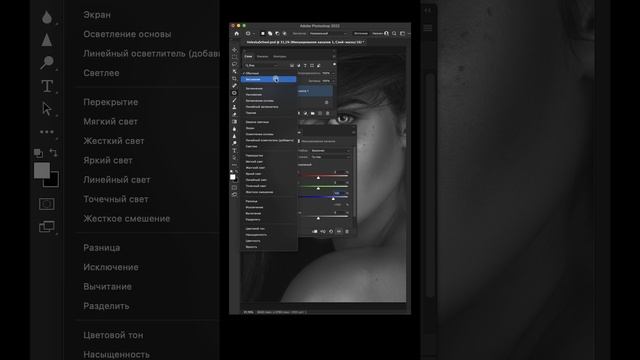Image resolution: width=640 pixels, height=360 pixels.
Task: Switch to the Каналы tab
Action: click(262, 56)
